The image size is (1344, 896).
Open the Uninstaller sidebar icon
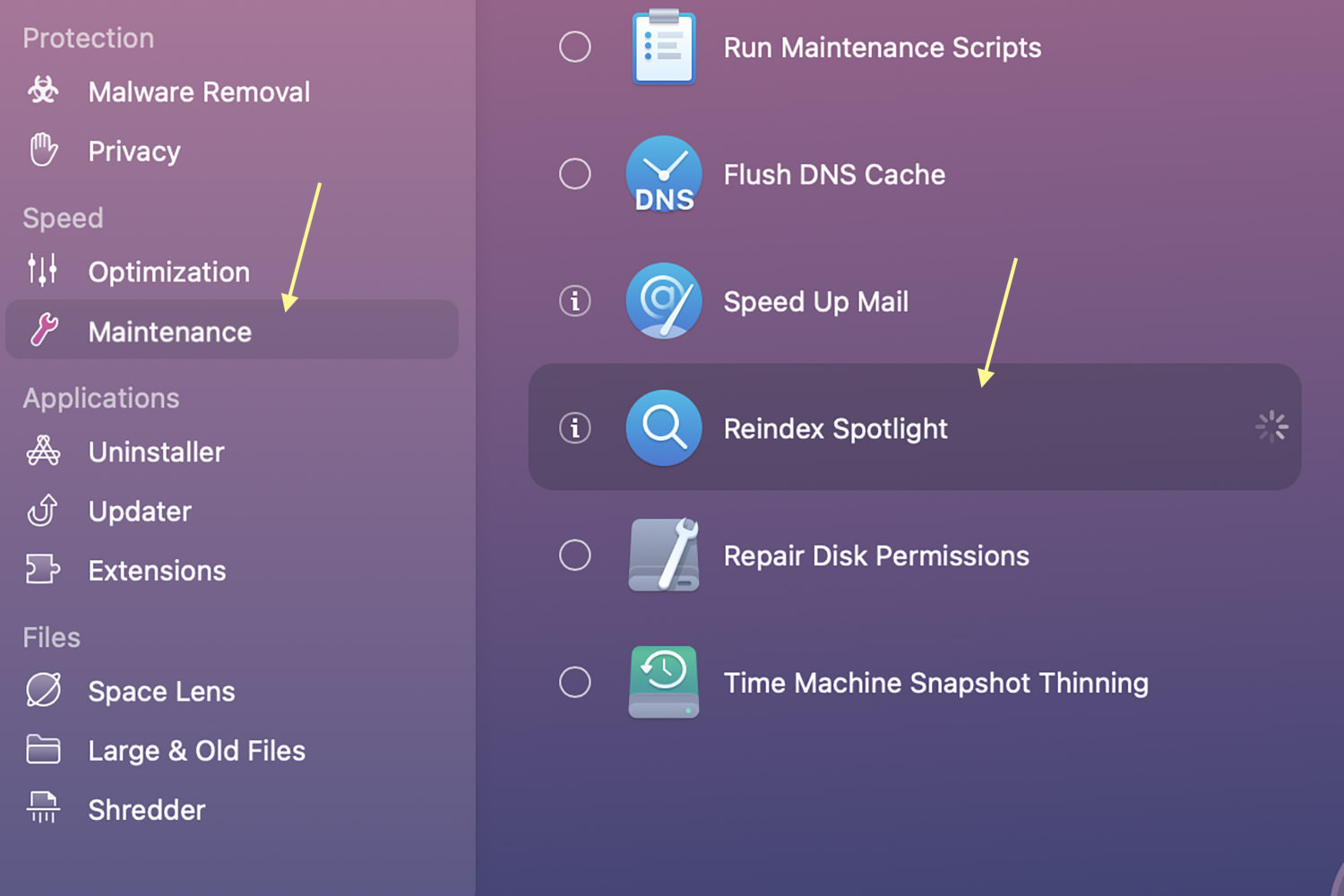click(x=43, y=451)
